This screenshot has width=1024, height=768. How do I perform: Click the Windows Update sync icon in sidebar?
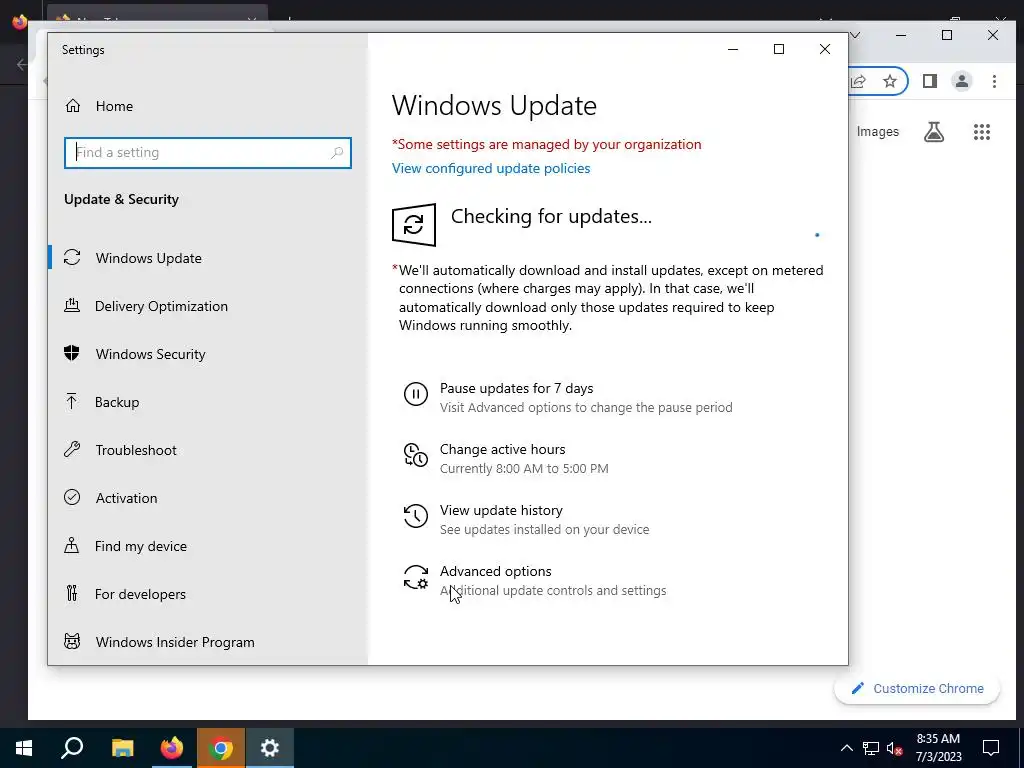click(x=72, y=257)
